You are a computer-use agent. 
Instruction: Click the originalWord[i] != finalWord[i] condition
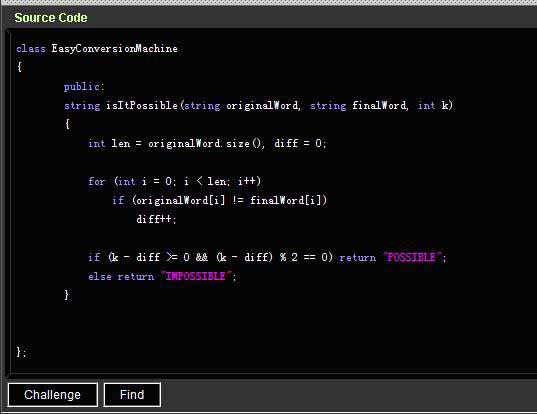(229, 200)
